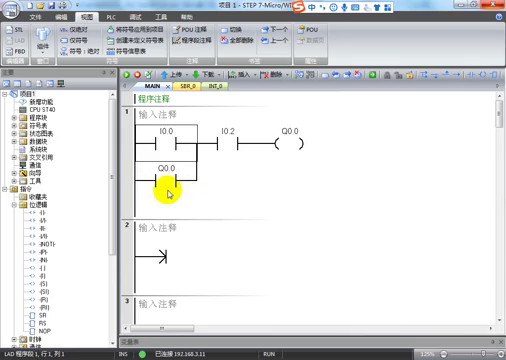Viewport: 506px width, 360px height.
Task: Switch editor to FBD view
Action: point(15,51)
